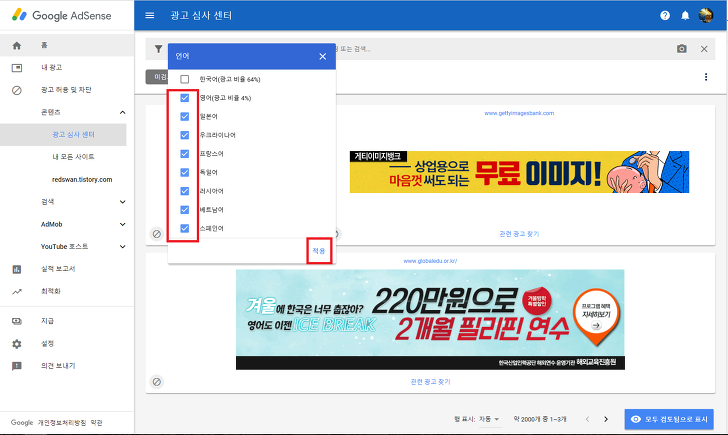Open the 행 표시 자동 rows dropdown

tap(489, 419)
